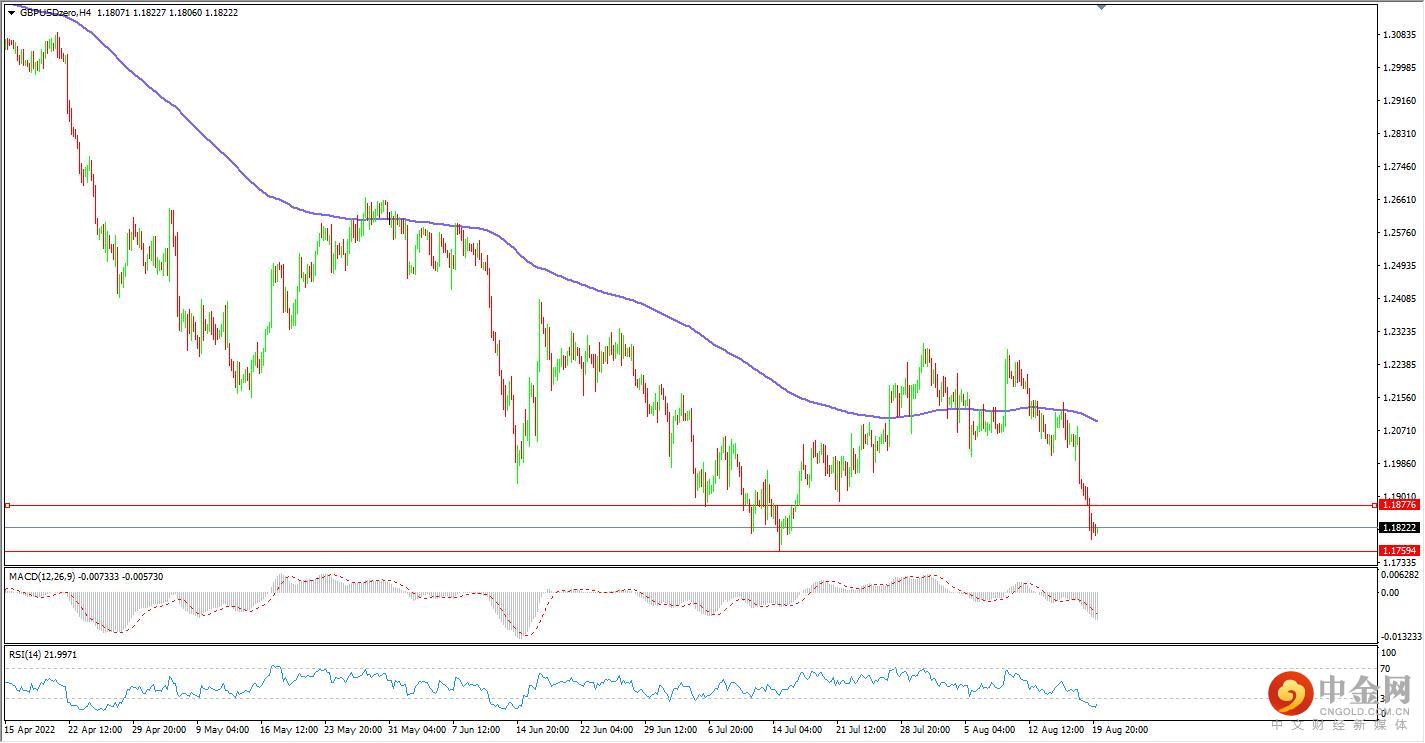This screenshot has width=1425, height=743.
Task: Click the 1.26610 price axis label
Action: [1400, 200]
